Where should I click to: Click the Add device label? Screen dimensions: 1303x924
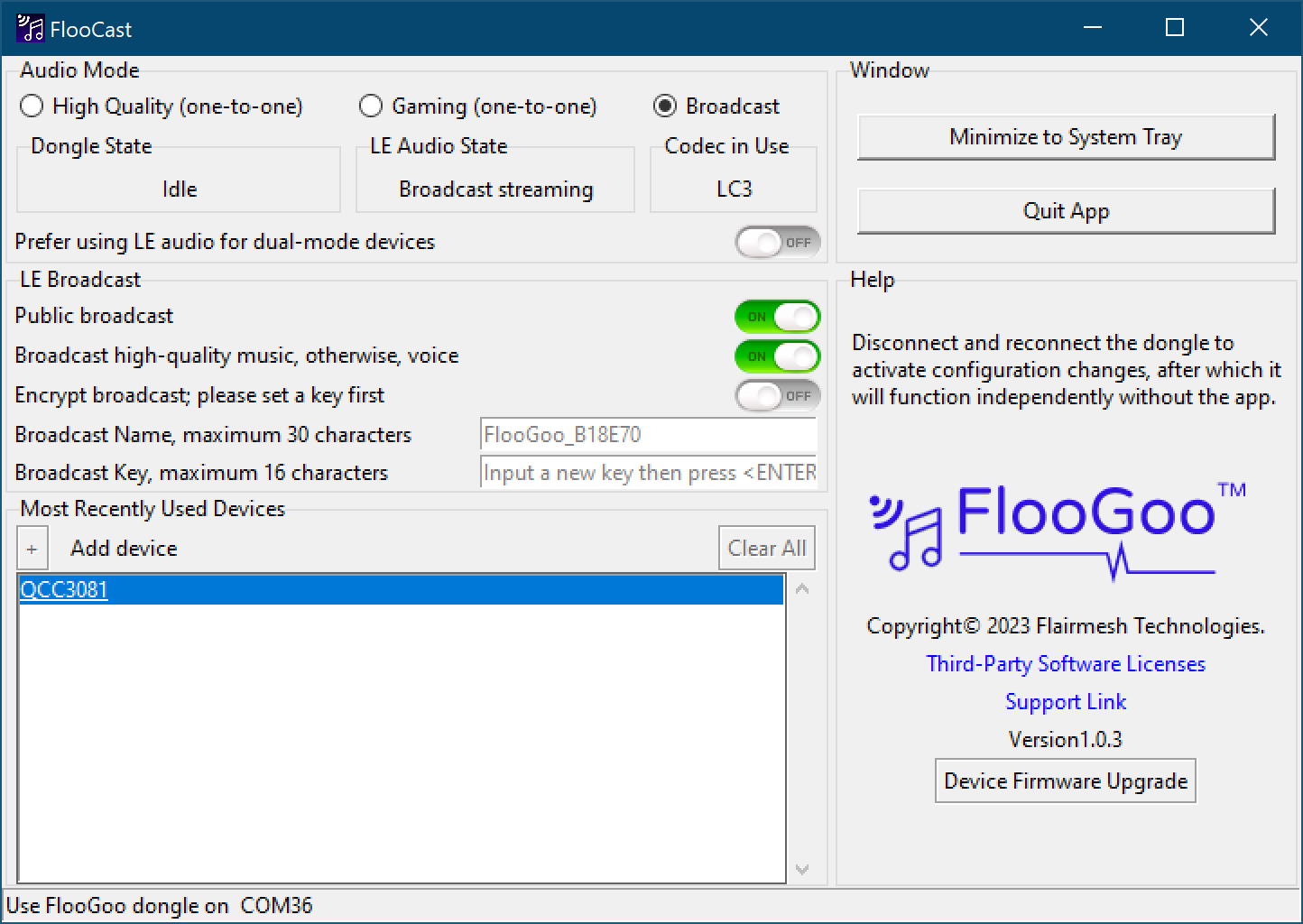124,549
